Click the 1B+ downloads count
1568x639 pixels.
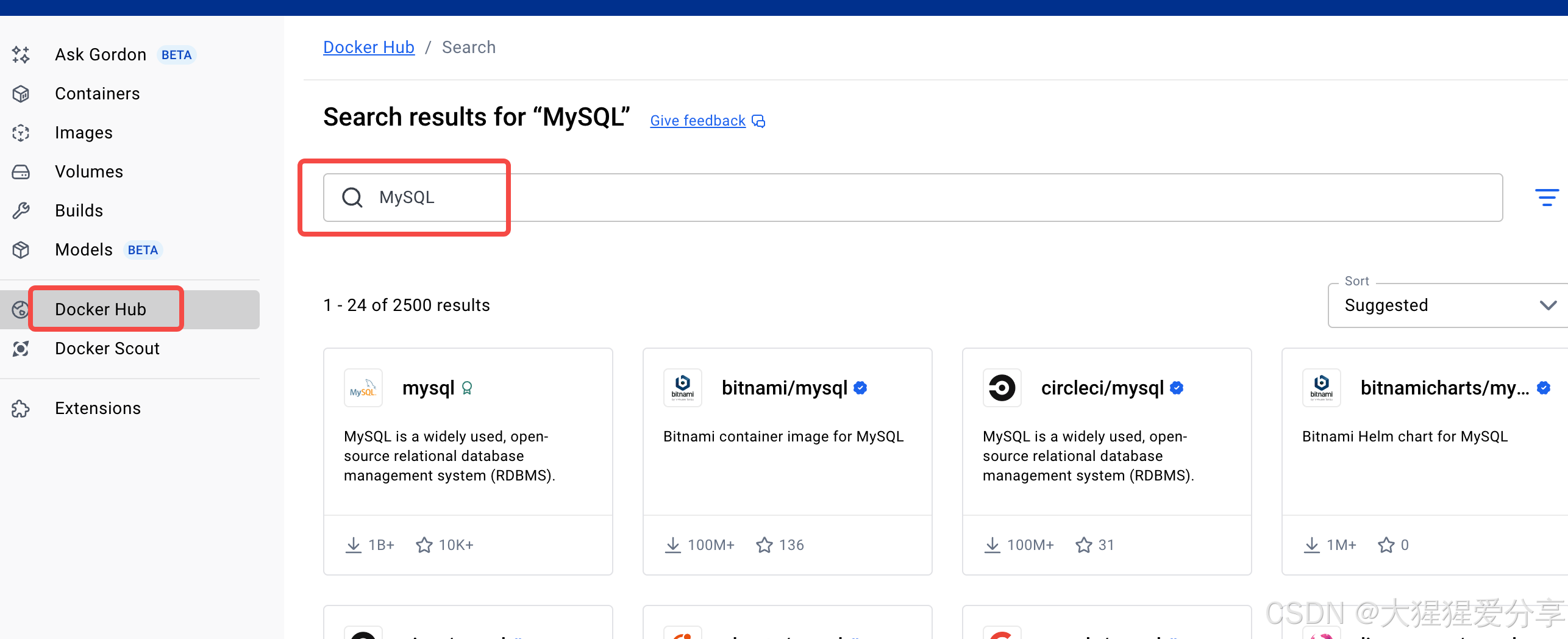click(x=382, y=545)
